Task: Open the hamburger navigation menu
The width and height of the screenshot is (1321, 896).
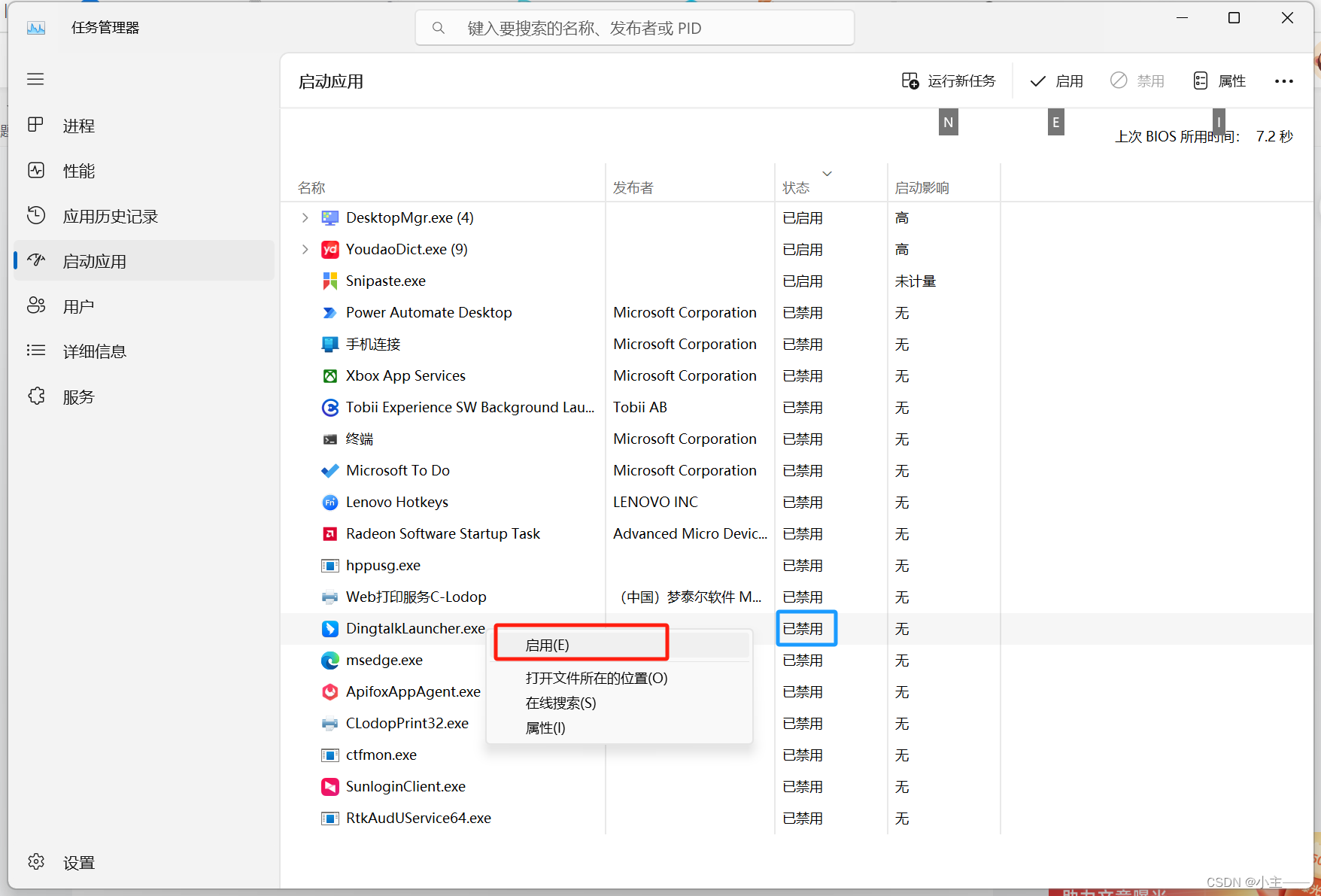Action: [35, 79]
